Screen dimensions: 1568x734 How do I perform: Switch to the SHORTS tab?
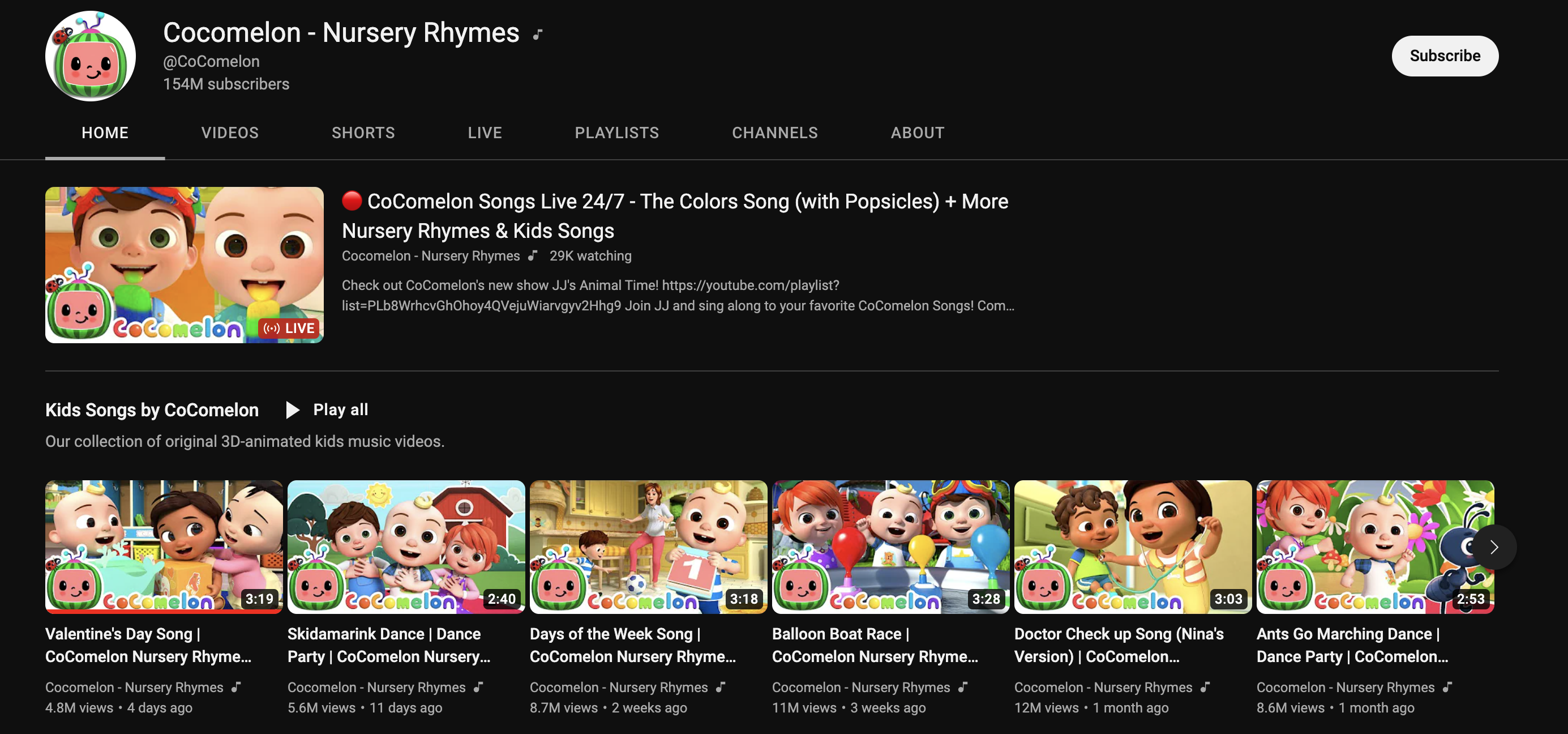click(363, 133)
